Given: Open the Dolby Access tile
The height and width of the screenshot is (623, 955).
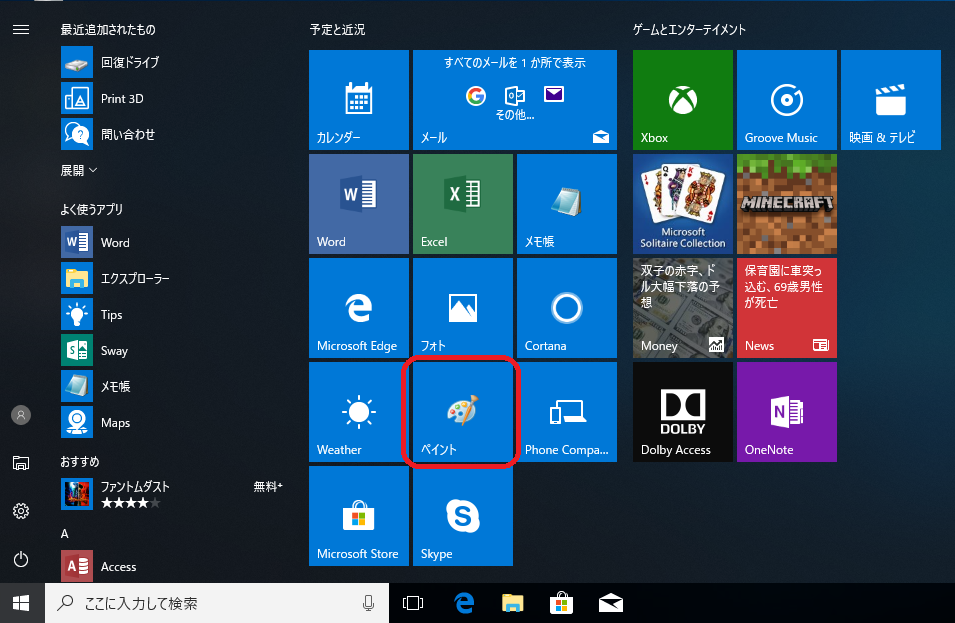Looking at the screenshot, I should (682, 412).
